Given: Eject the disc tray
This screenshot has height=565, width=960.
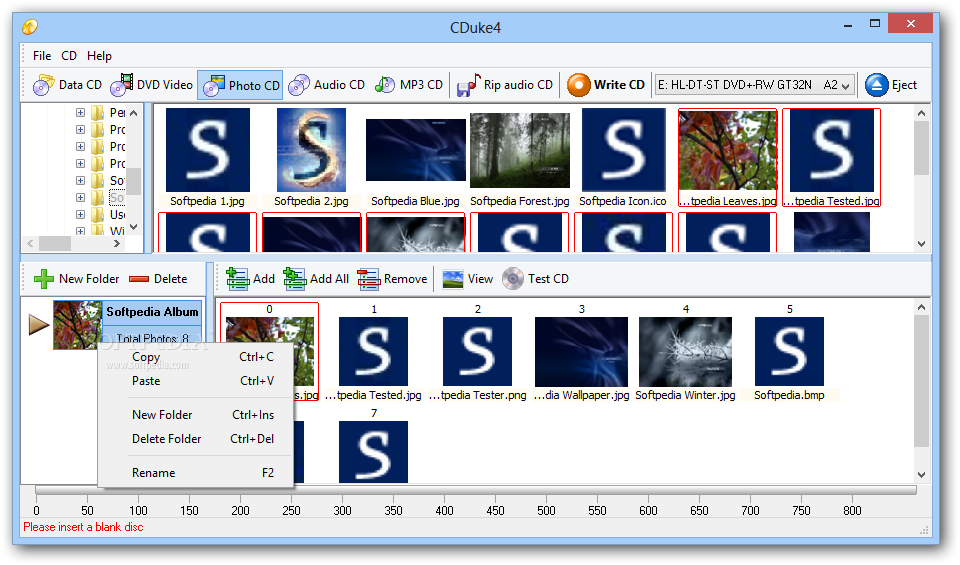Looking at the screenshot, I should tap(891, 85).
